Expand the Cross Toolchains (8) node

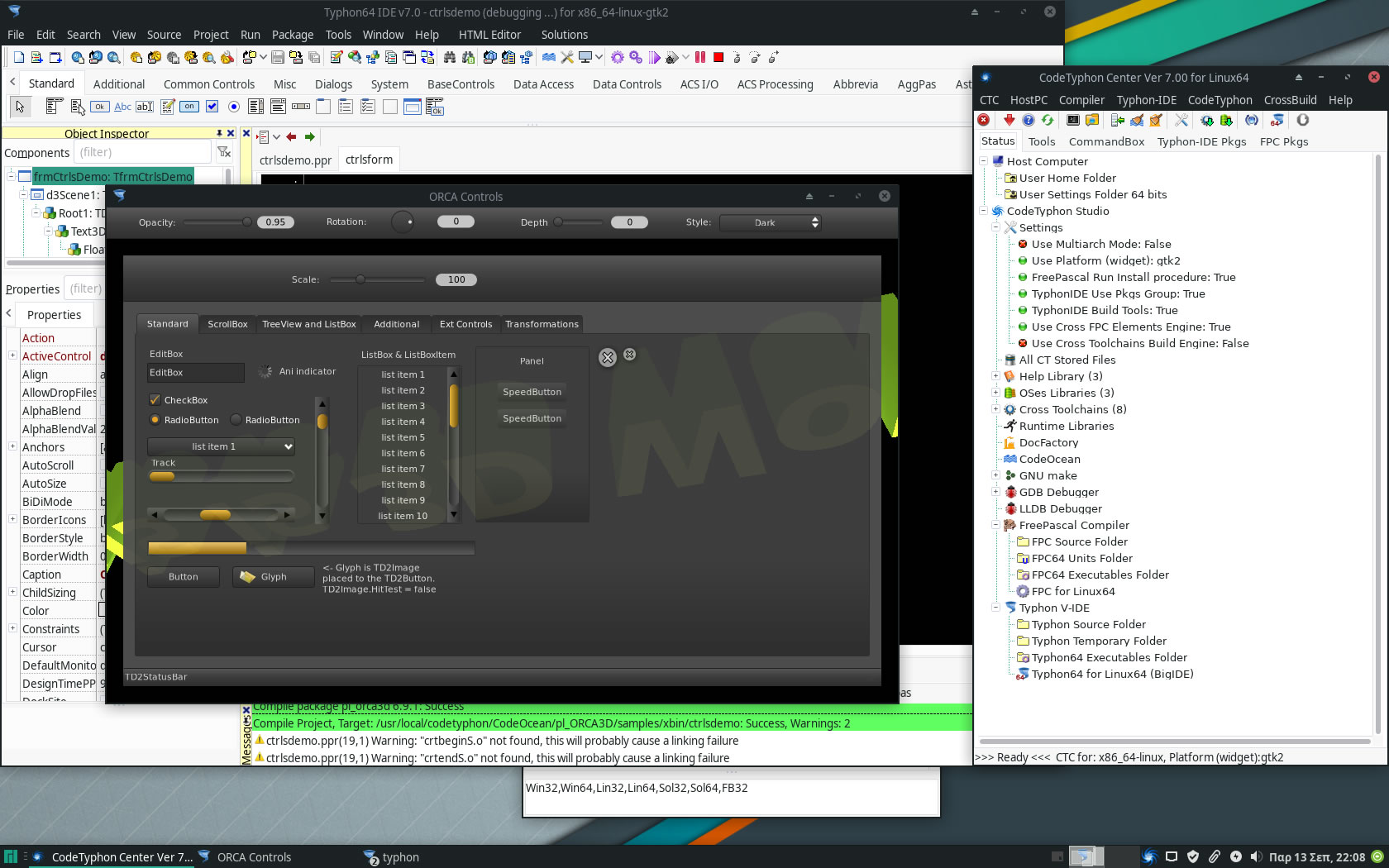[995, 409]
